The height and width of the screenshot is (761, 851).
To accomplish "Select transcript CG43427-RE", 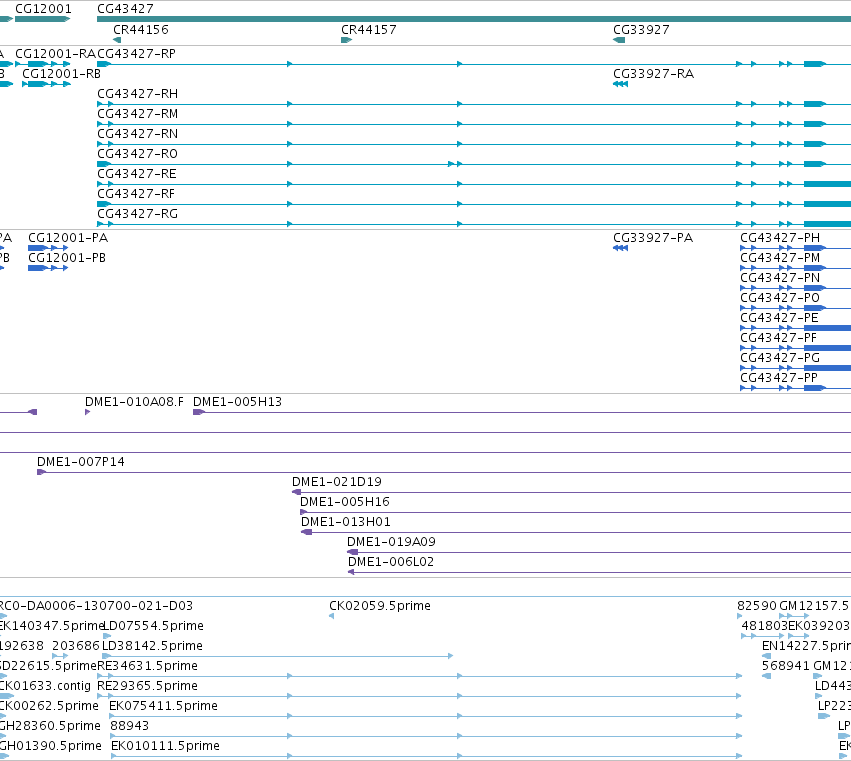I will click(137, 174).
